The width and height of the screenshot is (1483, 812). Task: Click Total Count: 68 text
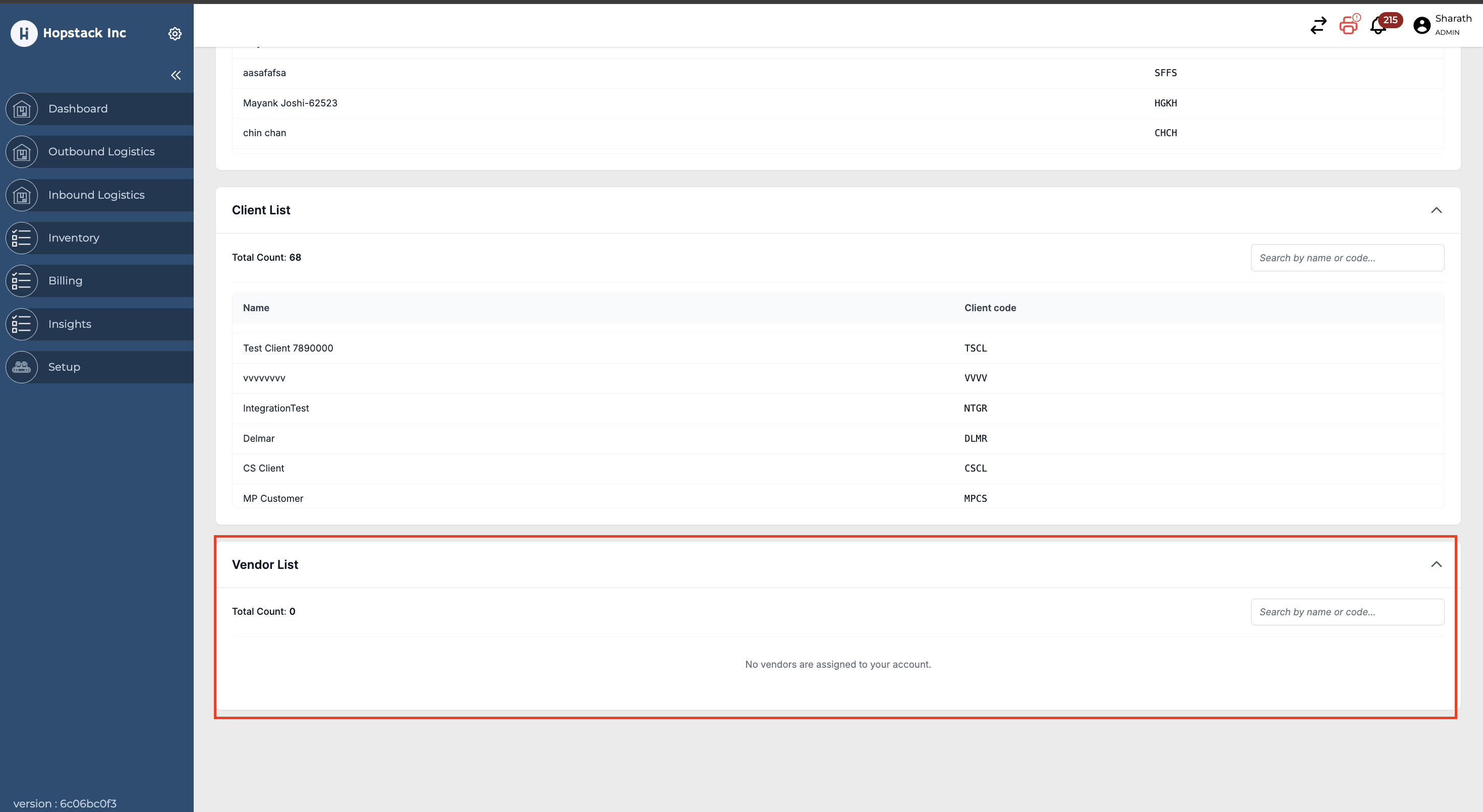click(266, 257)
